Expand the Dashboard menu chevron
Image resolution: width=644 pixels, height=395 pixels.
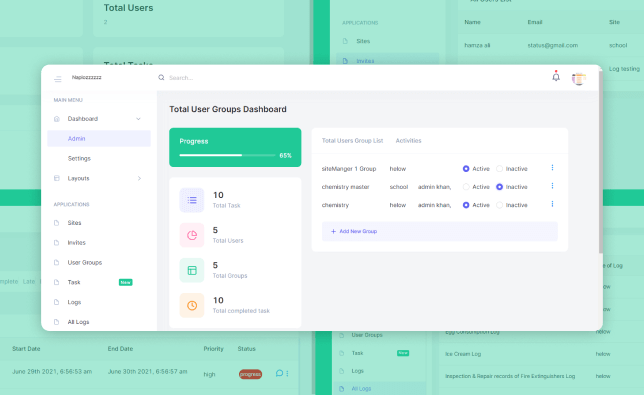point(138,119)
